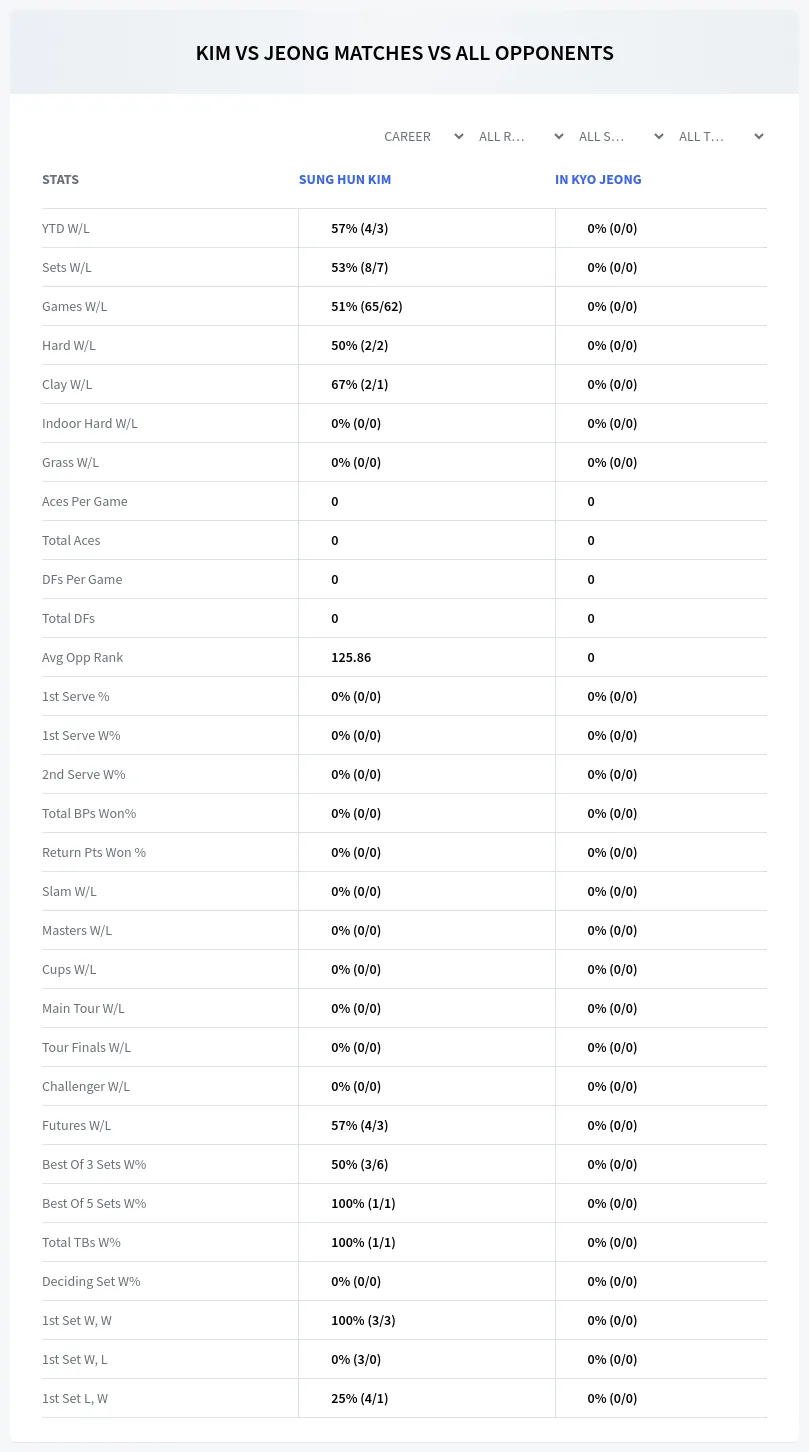This screenshot has width=809, height=1452.
Task: Click Kim's Clay W/L value 67% (2/1)
Action: coord(360,384)
